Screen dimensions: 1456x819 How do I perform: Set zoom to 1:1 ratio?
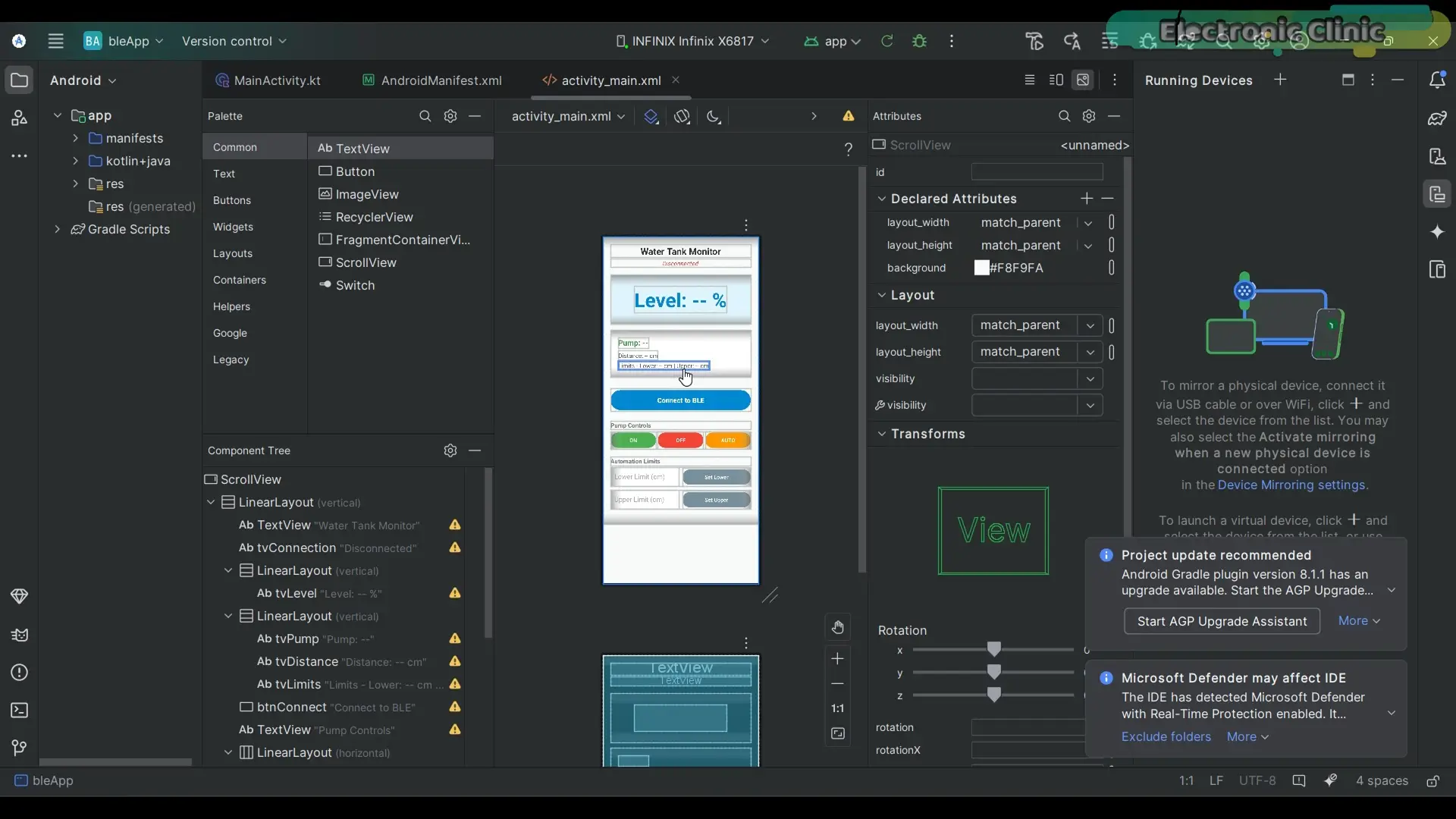coord(837,708)
